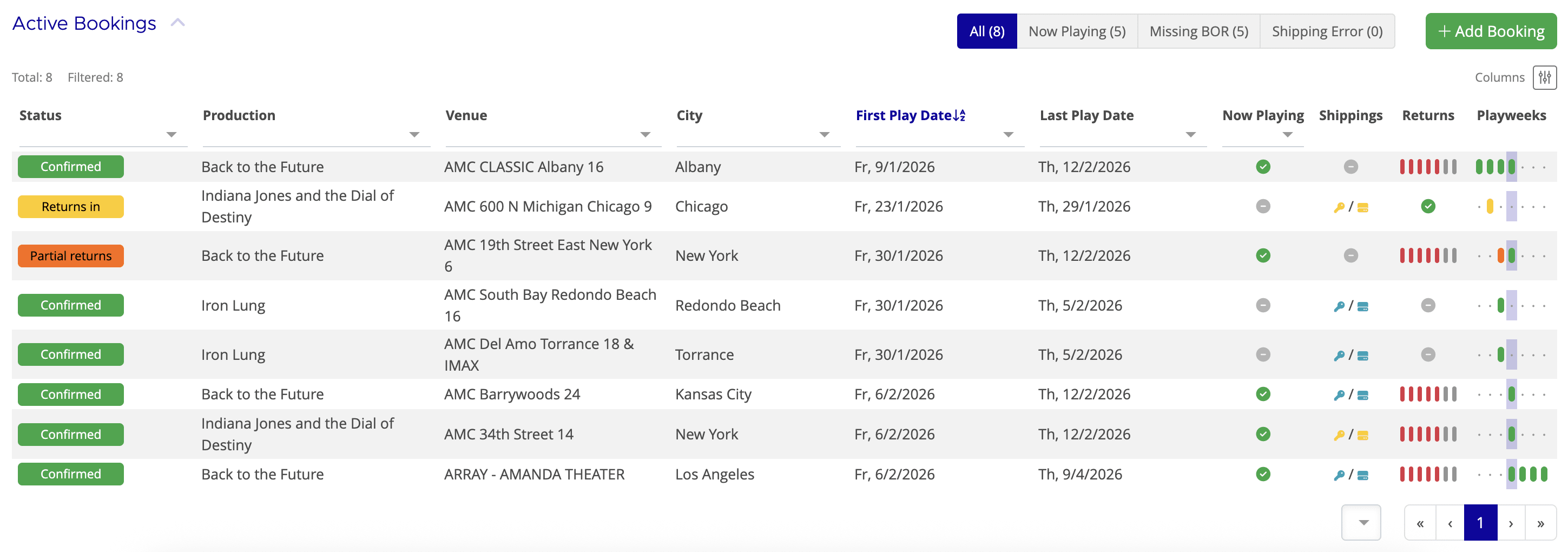This screenshot has height=552, width=1568.
Task: Click the Partial returns badge on the New York row
Action: tap(70, 255)
